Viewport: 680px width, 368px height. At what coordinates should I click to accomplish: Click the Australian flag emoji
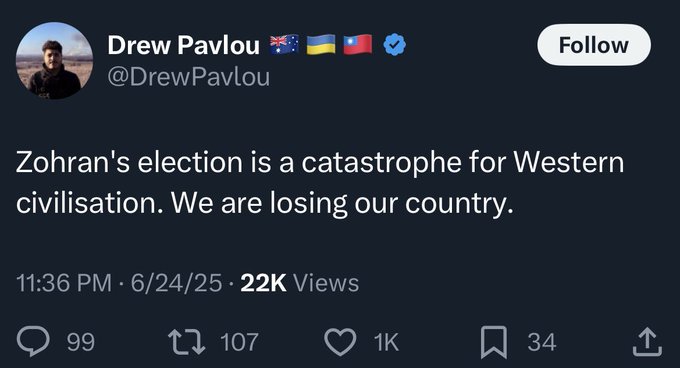(x=284, y=44)
